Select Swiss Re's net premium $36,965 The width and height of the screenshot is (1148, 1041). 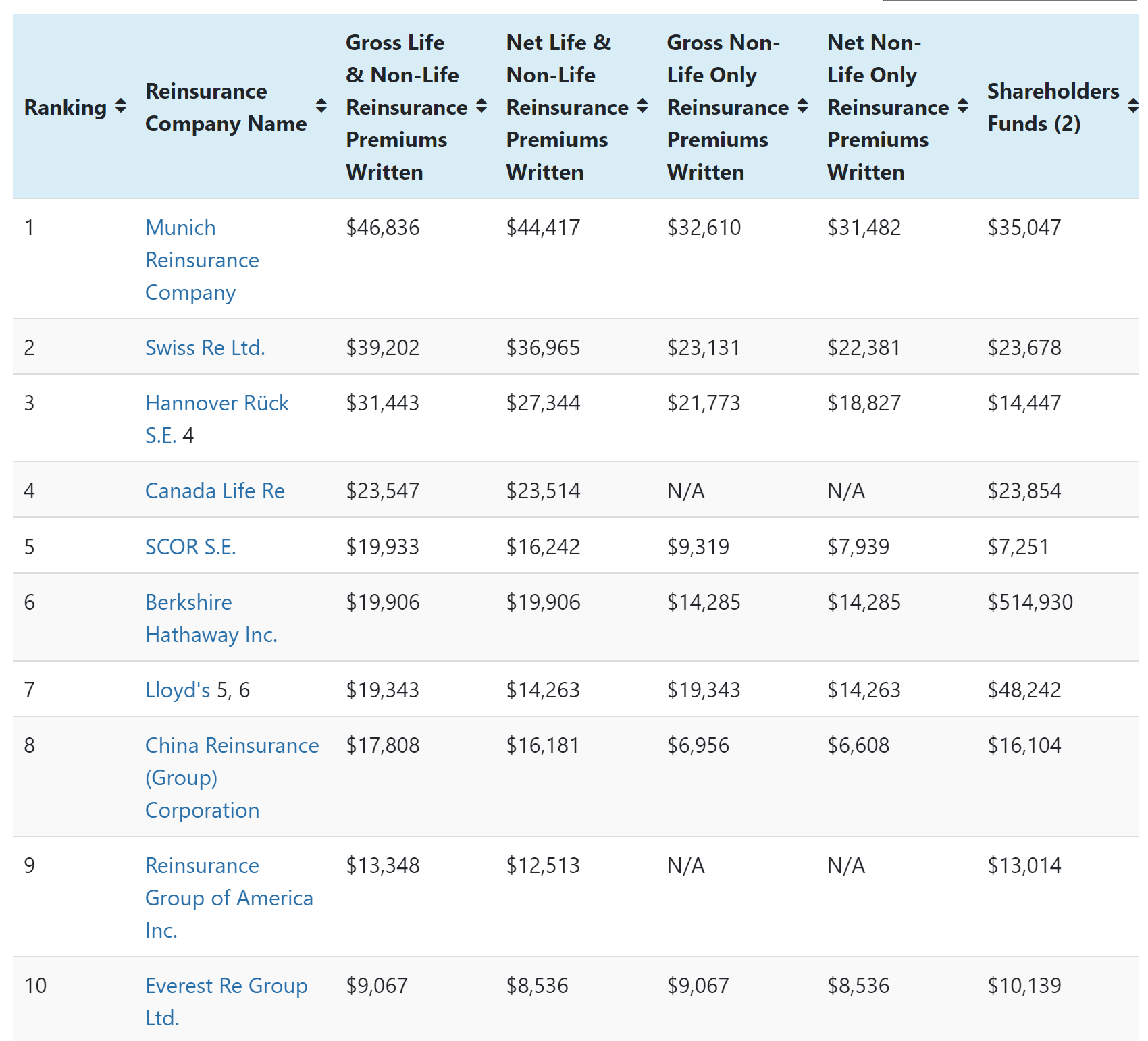click(544, 348)
